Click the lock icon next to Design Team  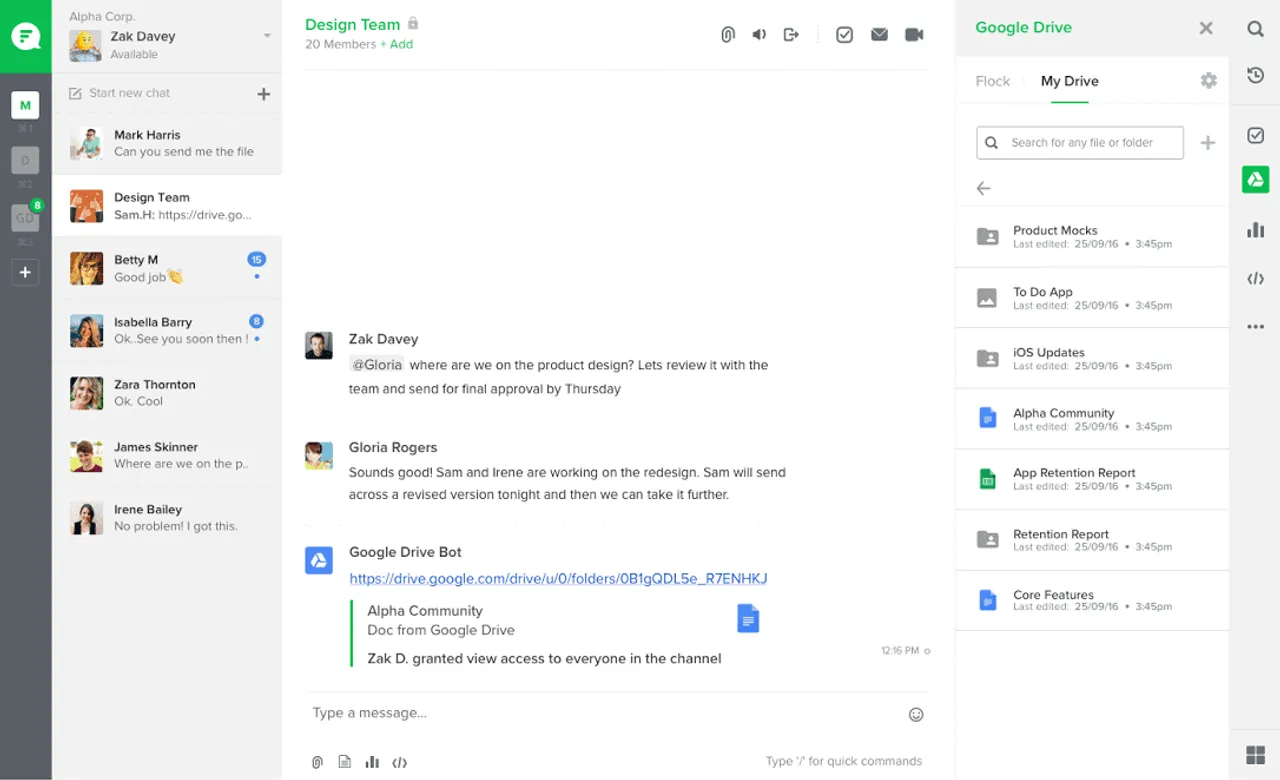point(414,23)
